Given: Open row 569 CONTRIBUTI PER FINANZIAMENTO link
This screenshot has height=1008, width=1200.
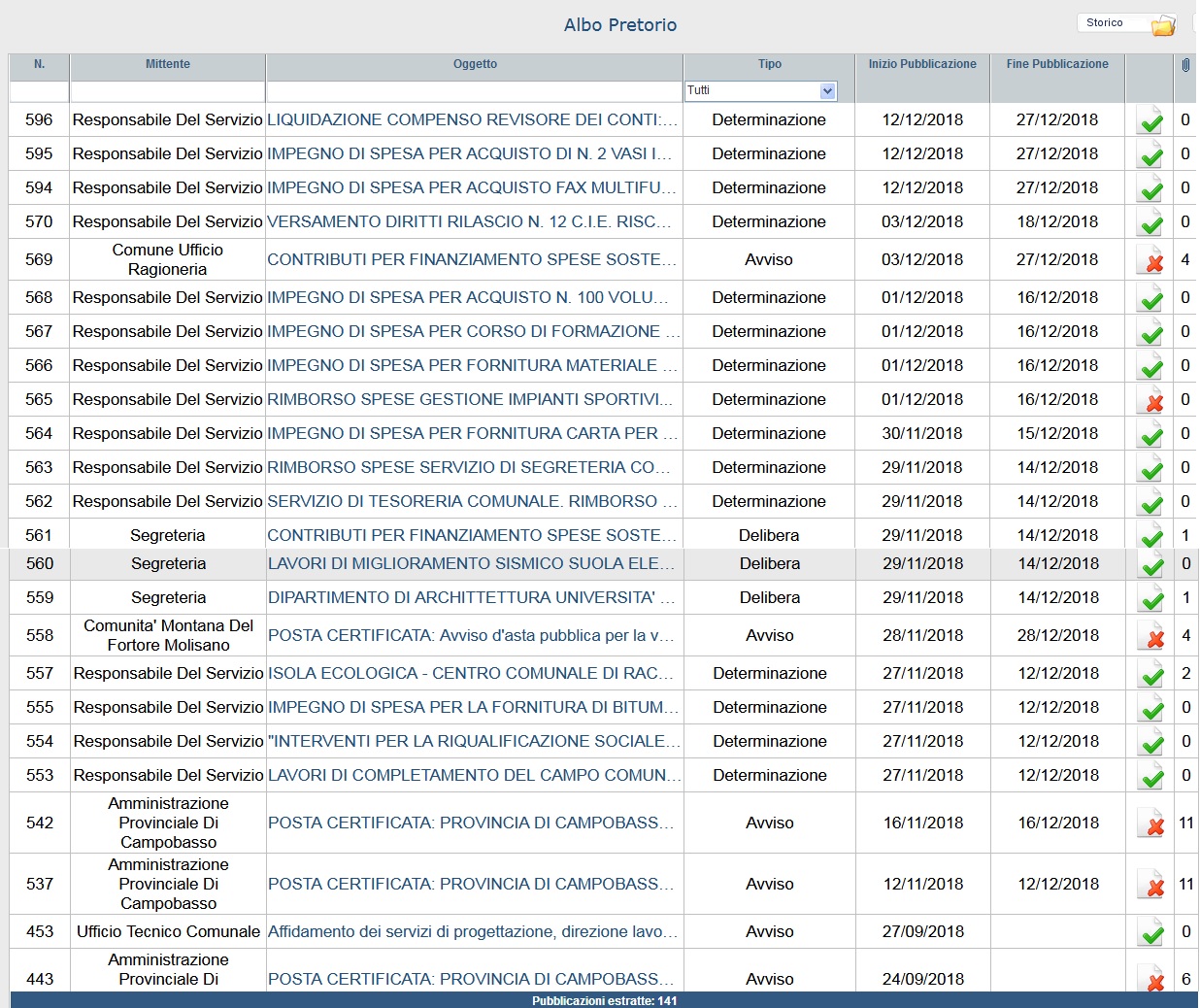Looking at the screenshot, I should (x=472, y=259).
